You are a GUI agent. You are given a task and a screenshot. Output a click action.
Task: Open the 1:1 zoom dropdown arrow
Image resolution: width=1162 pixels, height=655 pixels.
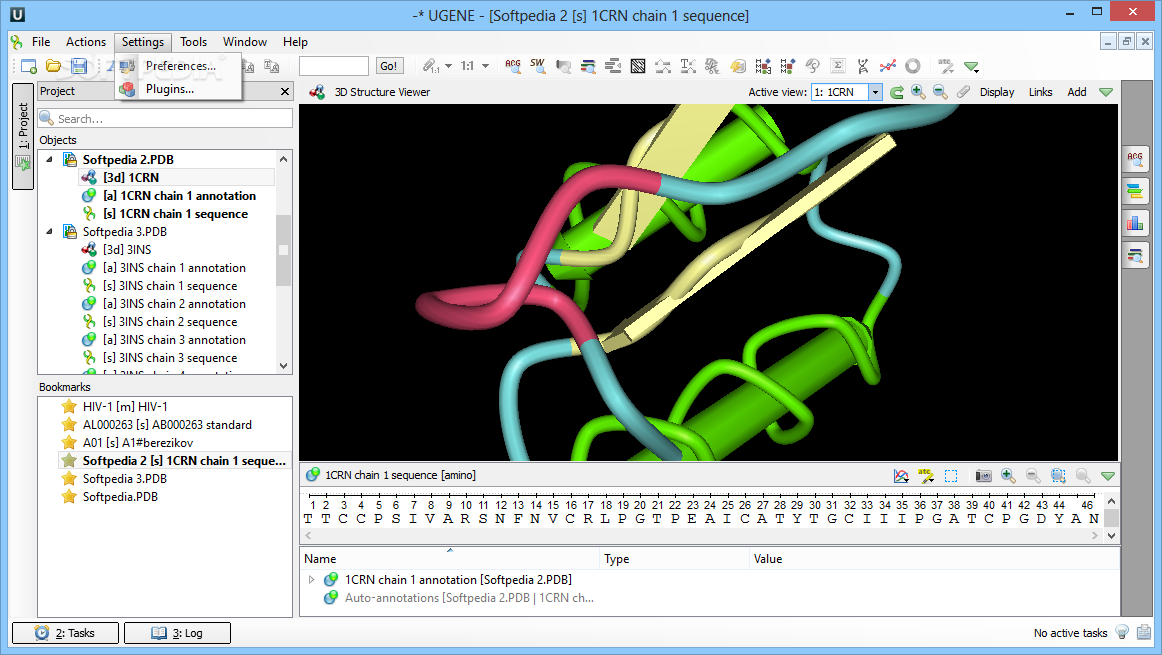click(x=485, y=66)
